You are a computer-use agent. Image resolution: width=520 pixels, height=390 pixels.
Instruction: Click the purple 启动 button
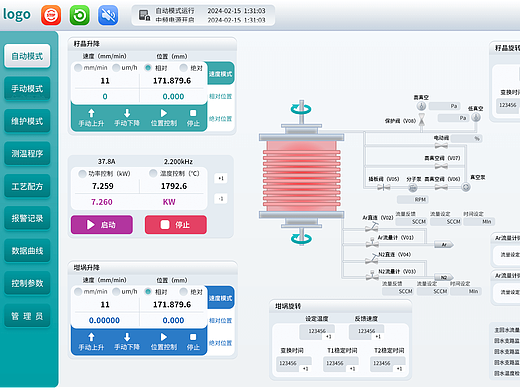point(102,225)
